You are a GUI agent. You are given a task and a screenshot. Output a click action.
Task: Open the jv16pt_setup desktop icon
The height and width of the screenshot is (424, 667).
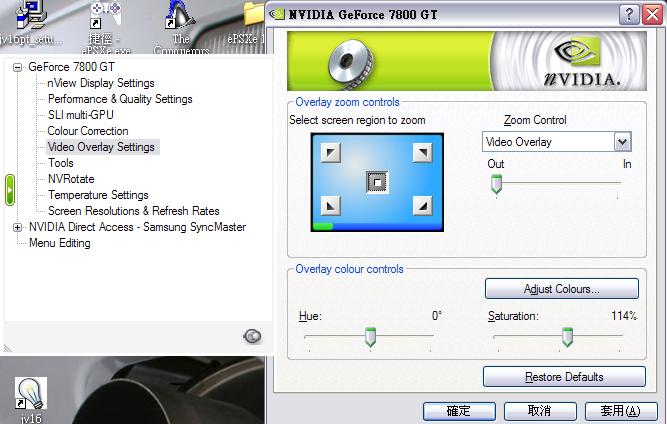tap(31, 23)
